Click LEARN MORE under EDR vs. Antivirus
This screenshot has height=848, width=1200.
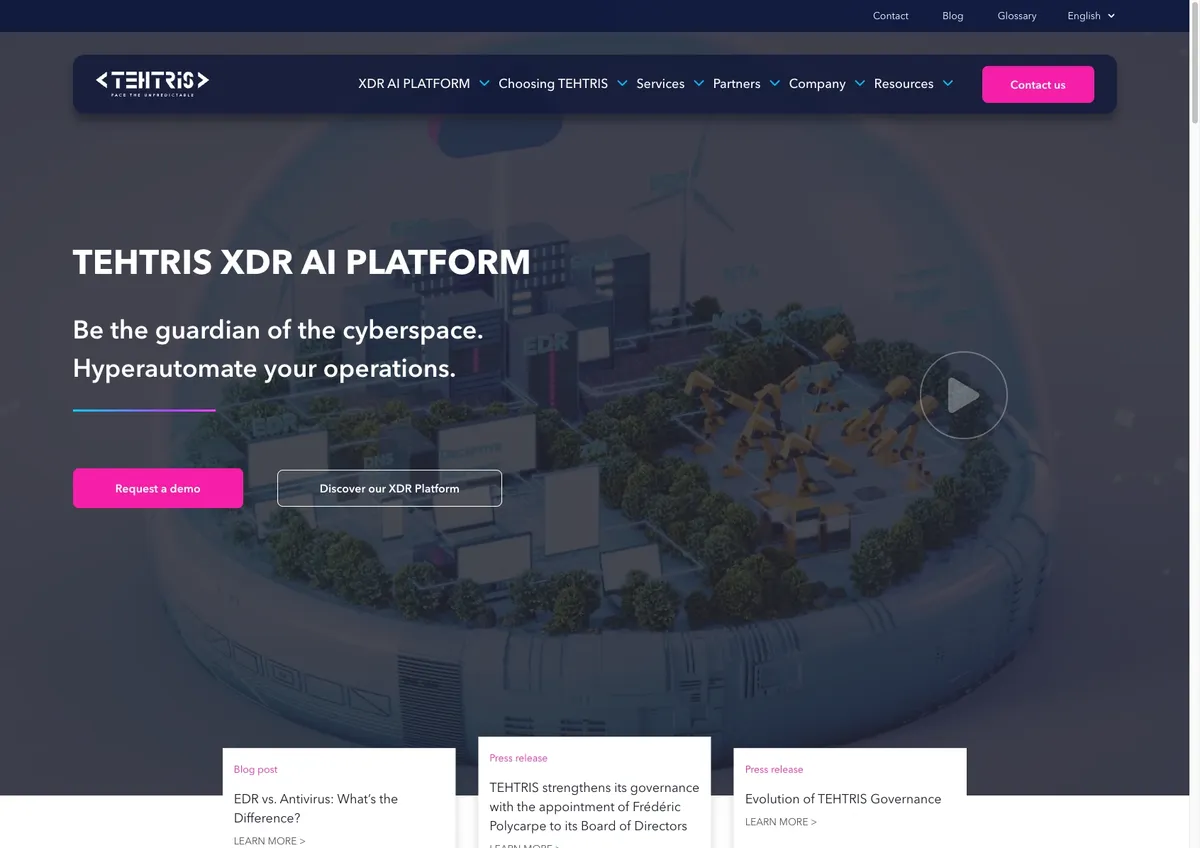(270, 841)
